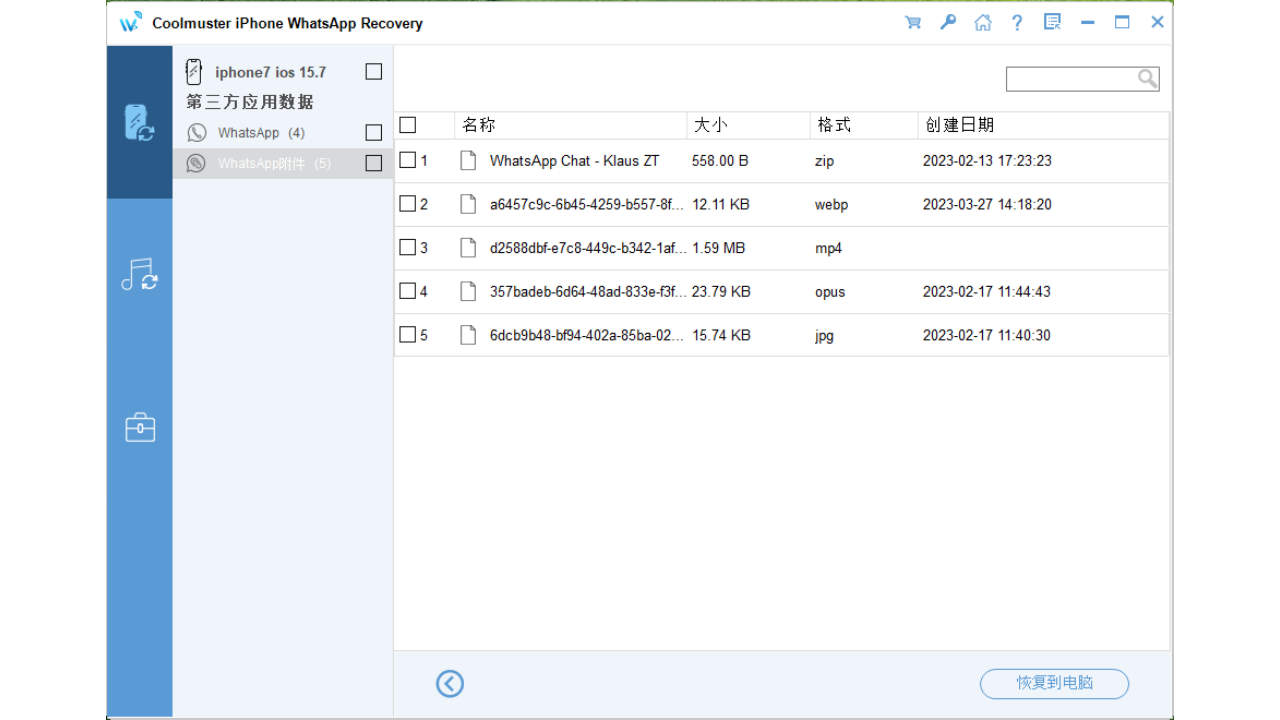Toggle the select-all checkbox in table header

click(407, 124)
